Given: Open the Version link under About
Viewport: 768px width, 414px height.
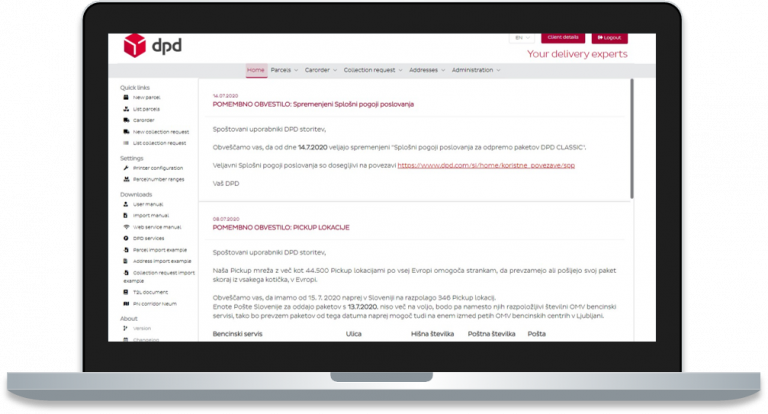Looking at the screenshot, I should [142, 328].
